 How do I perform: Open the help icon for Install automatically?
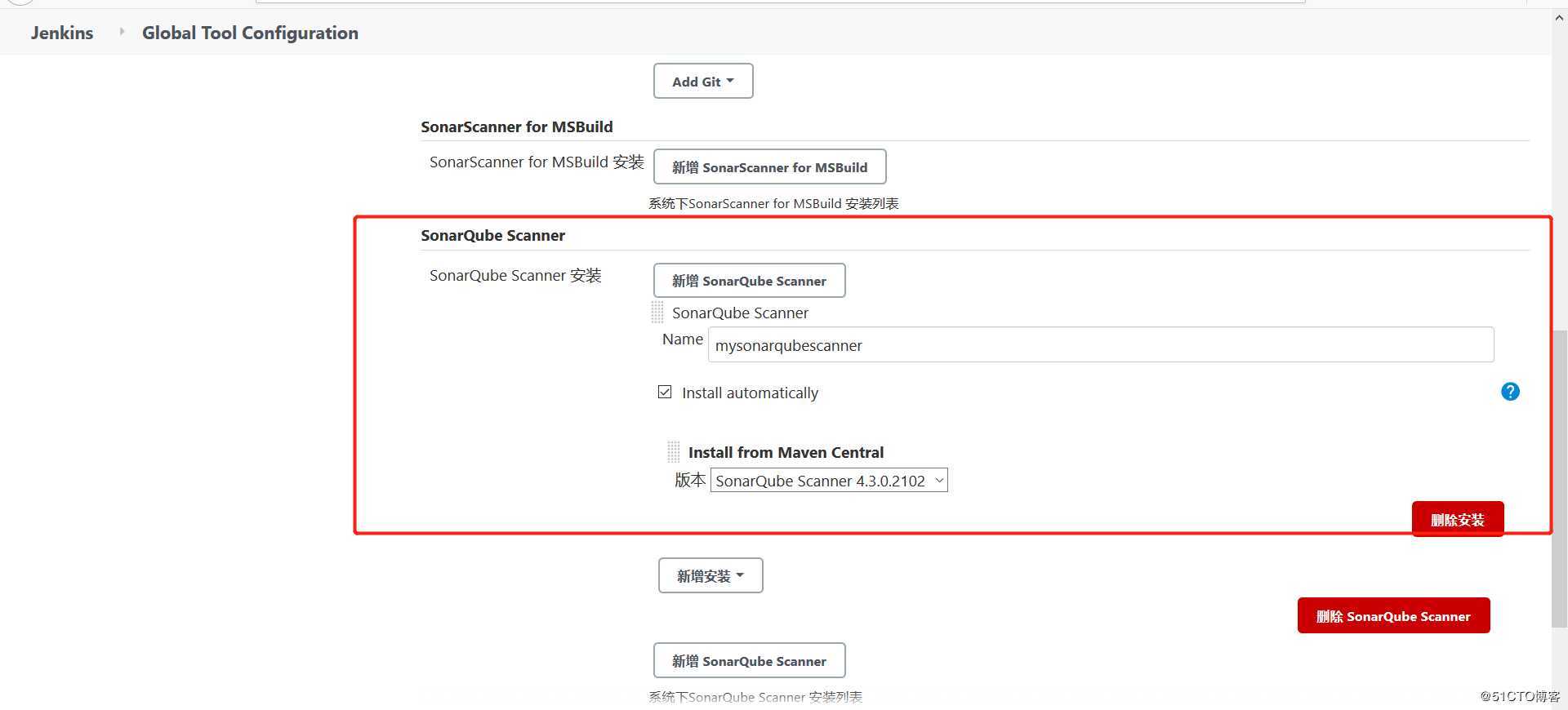[1510, 392]
